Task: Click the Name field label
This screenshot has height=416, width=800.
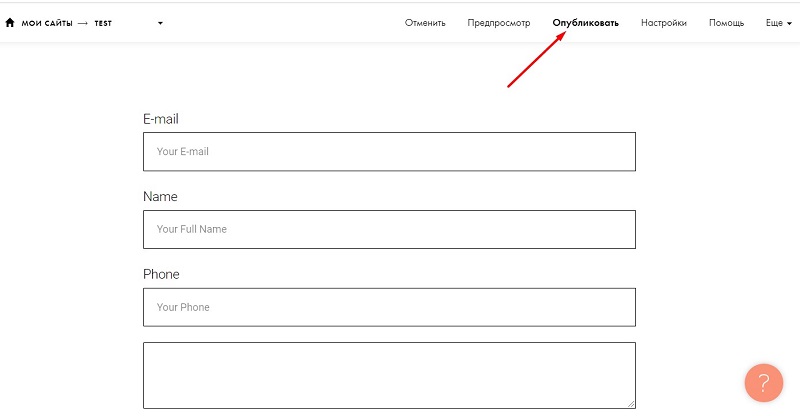Action: point(160,197)
